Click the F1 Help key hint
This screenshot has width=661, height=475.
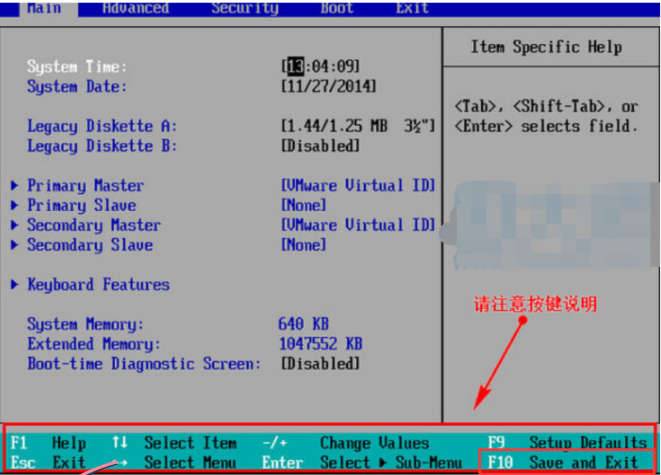pyautogui.click(x=48, y=443)
